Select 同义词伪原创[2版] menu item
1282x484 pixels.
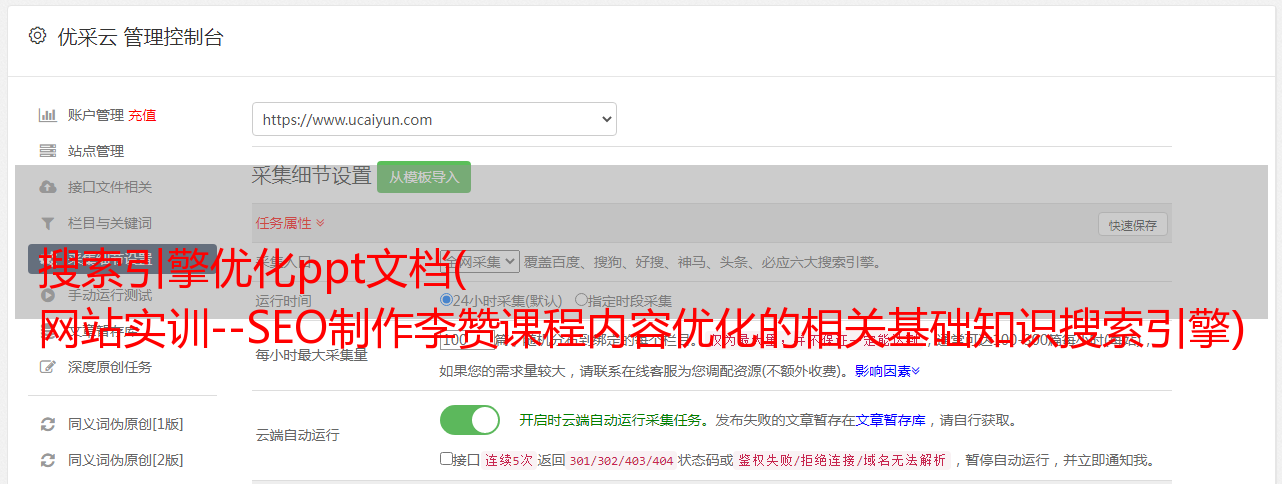point(126,460)
